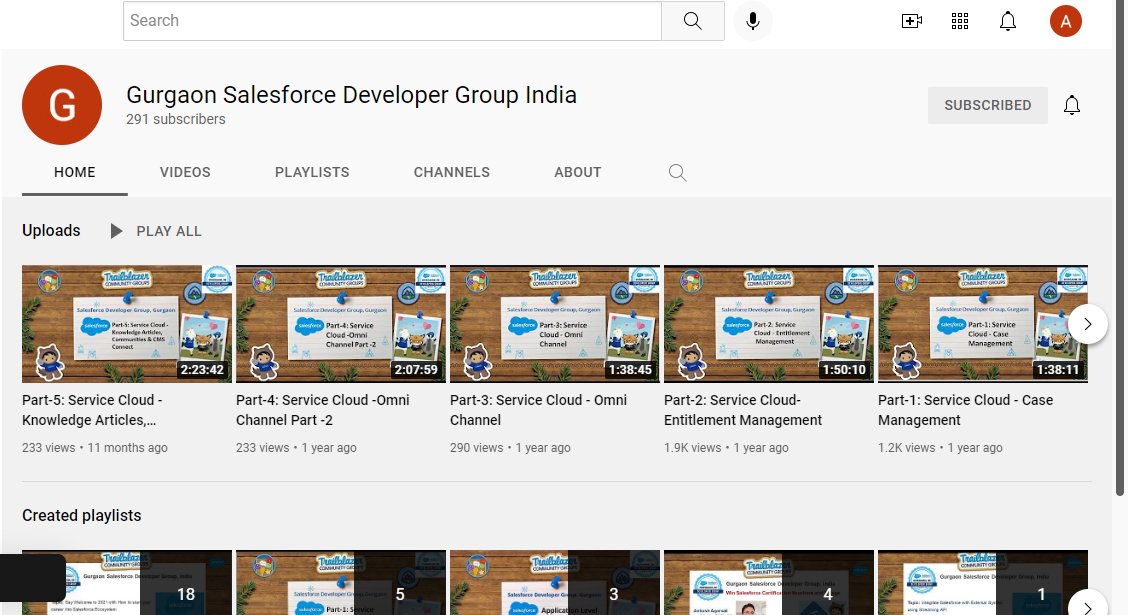Open the playlist with 3 videos

coord(555,583)
